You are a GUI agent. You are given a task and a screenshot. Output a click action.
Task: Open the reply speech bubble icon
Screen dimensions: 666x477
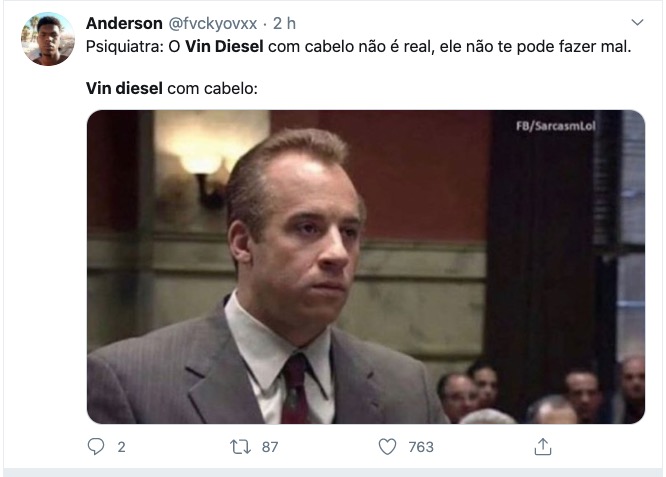[x=96, y=447]
